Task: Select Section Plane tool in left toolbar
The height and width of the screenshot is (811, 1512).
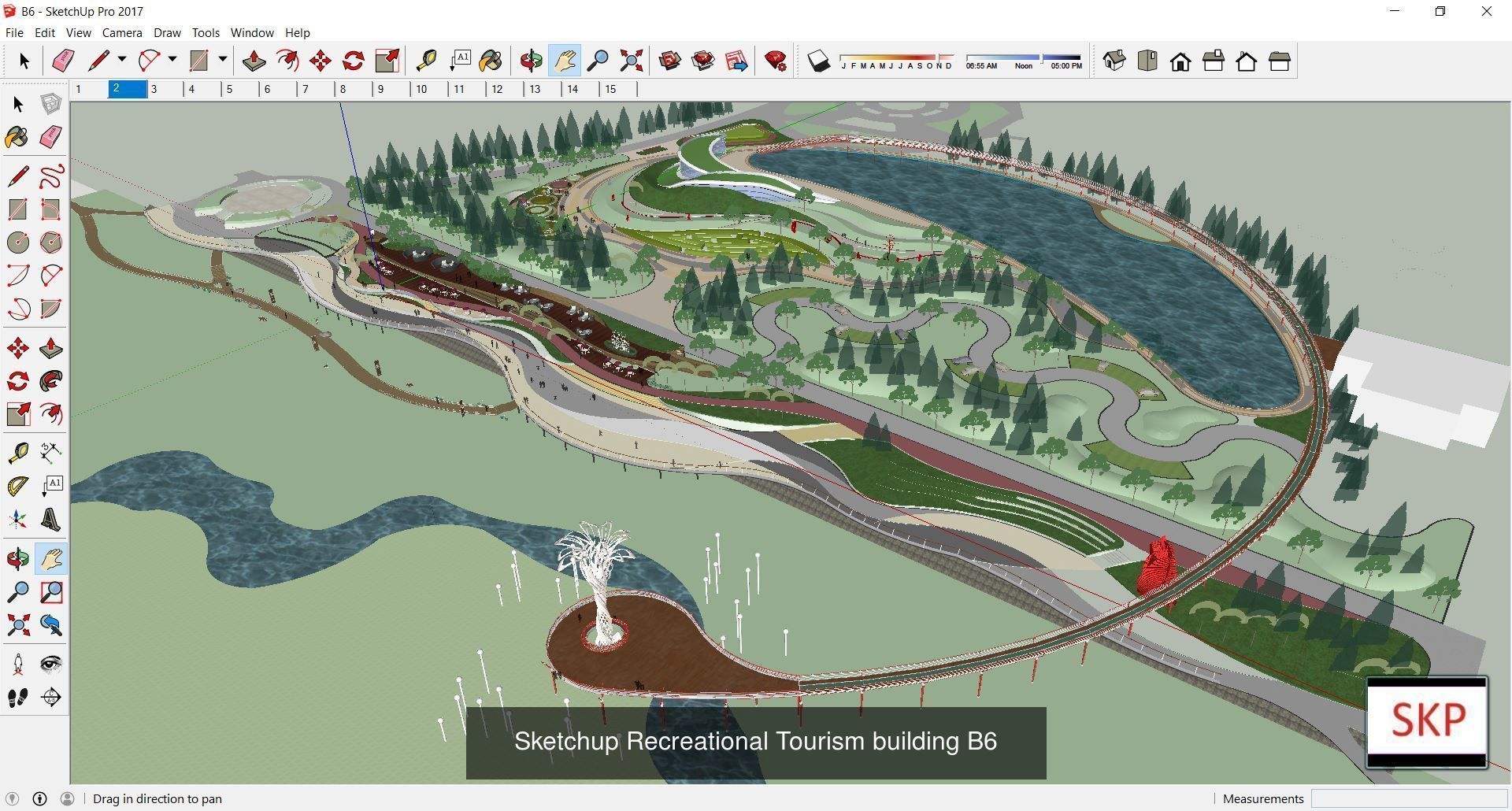Action: [x=50, y=698]
